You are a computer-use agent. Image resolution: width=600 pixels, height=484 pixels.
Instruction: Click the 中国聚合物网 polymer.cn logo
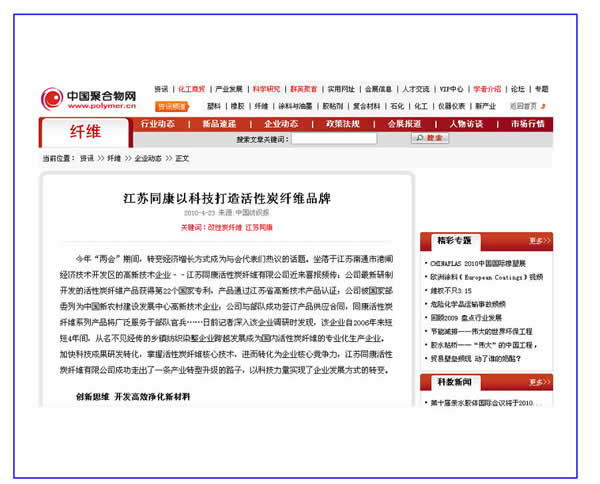coord(86,97)
